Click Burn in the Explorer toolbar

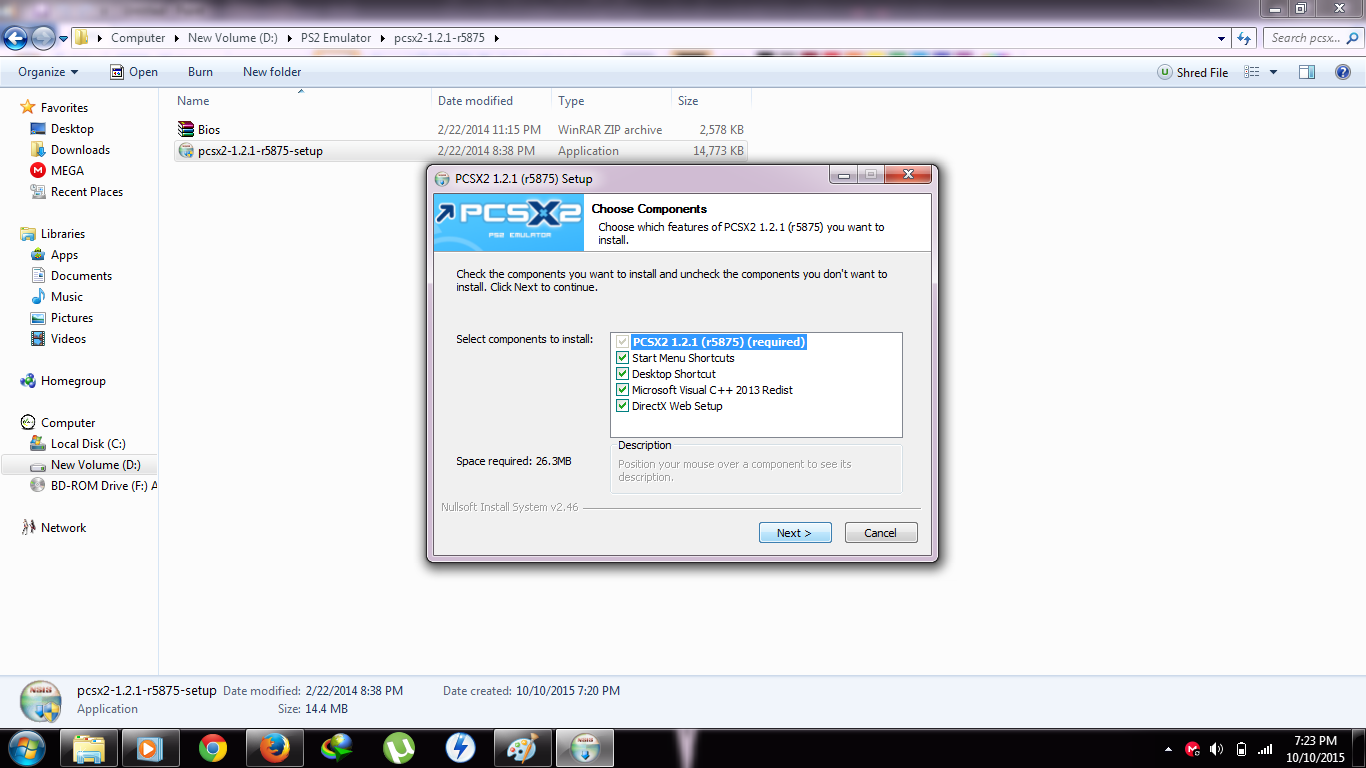pos(200,72)
